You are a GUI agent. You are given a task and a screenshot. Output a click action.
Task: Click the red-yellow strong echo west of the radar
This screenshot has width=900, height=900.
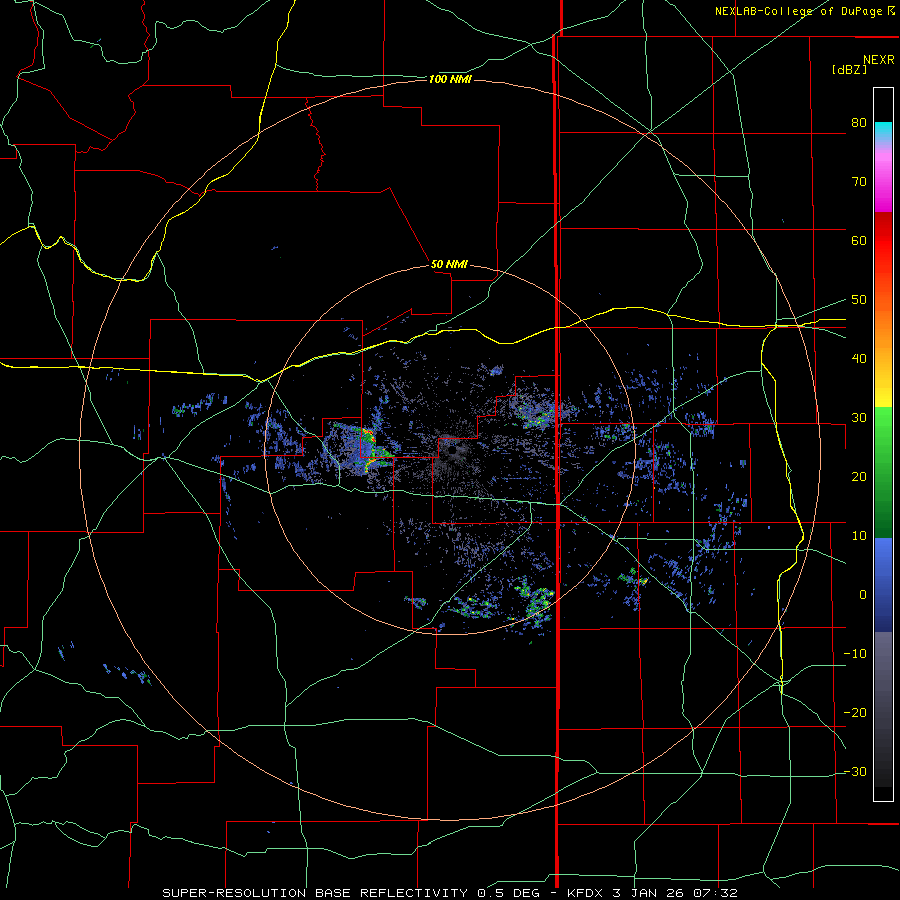[x=370, y=449]
